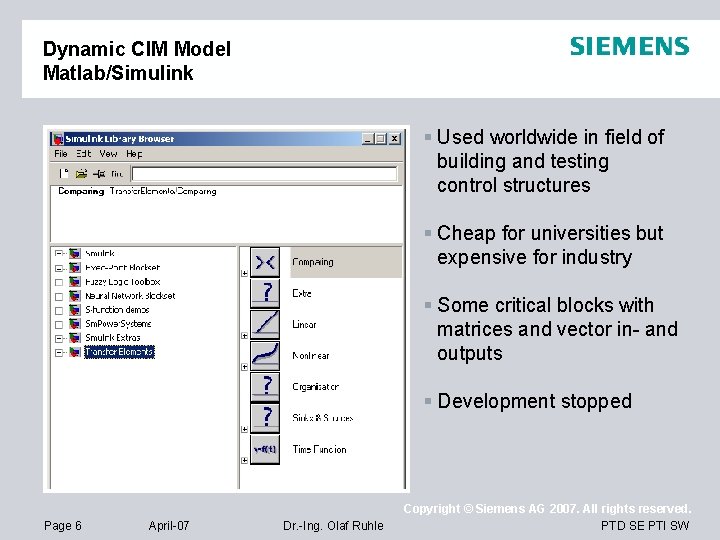This screenshot has height=540, width=720.
Task: Select Simulink Extras in the tree
Action: point(112,338)
